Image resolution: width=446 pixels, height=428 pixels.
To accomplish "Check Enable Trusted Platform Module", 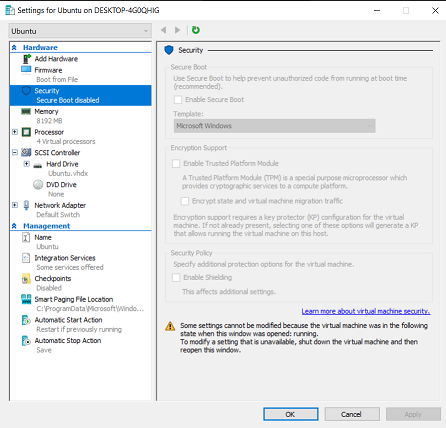I will (176, 164).
